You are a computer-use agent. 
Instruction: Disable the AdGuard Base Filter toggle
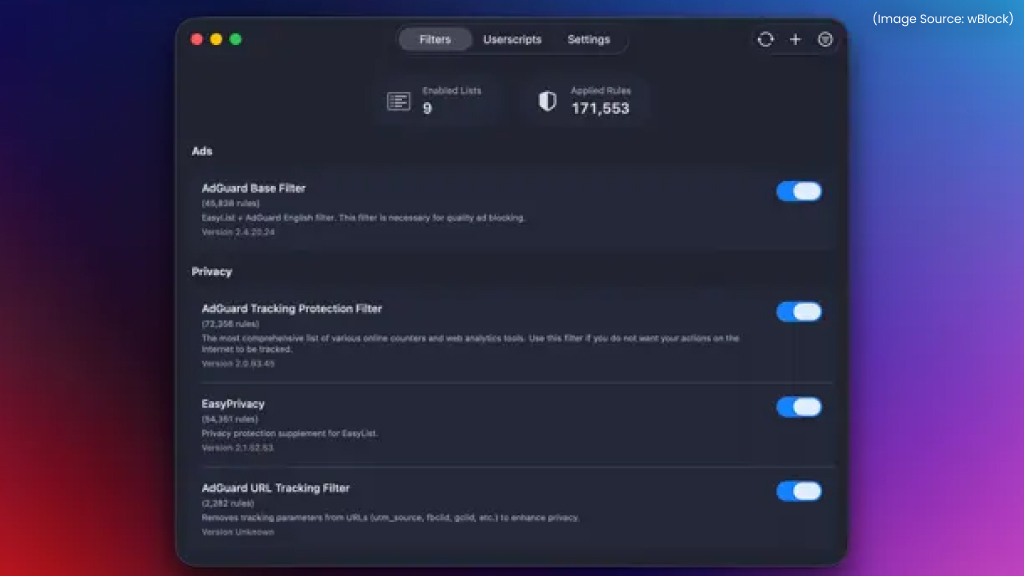[799, 191]
